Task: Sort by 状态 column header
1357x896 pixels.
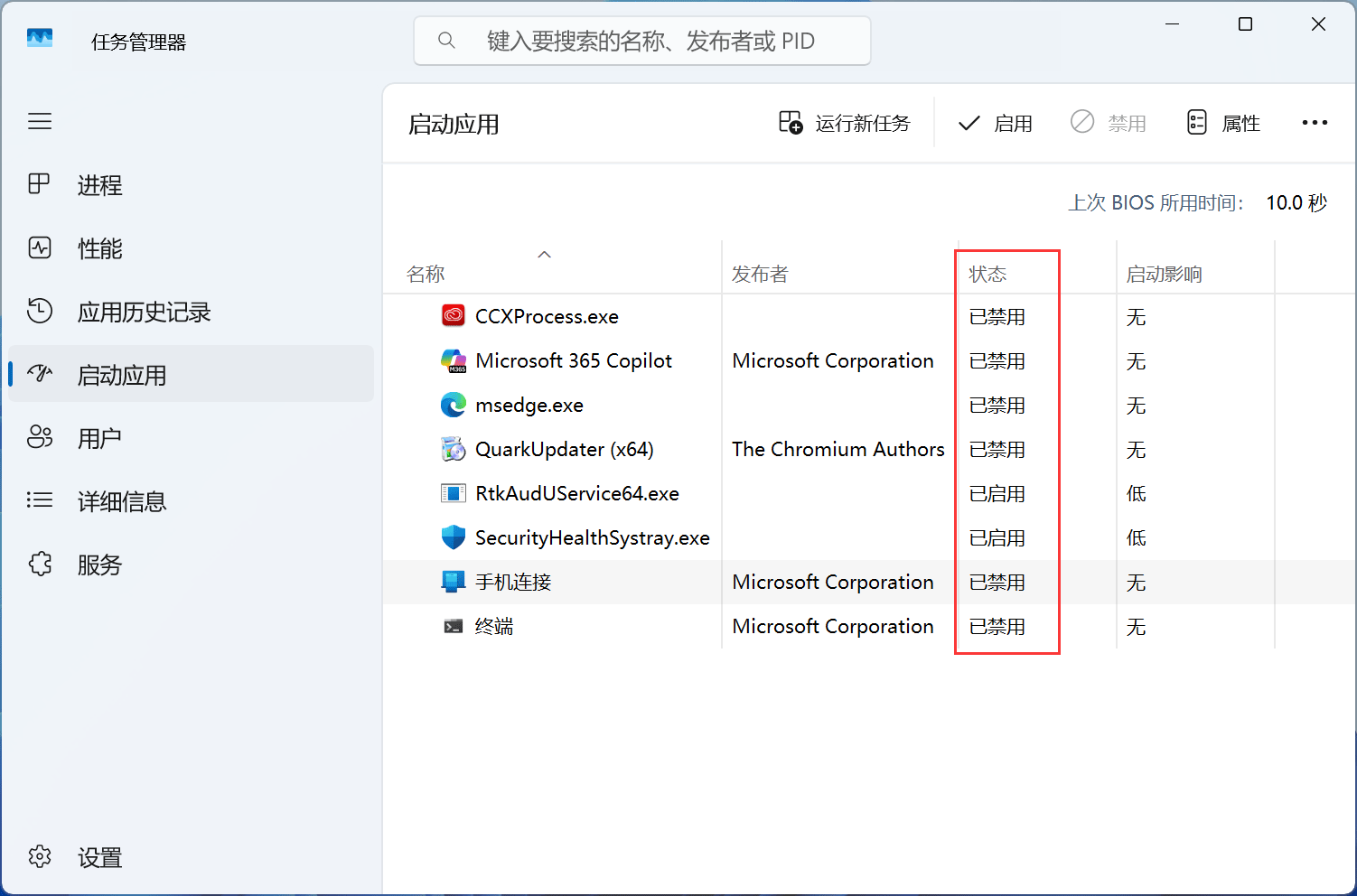Action: [987, 274]
